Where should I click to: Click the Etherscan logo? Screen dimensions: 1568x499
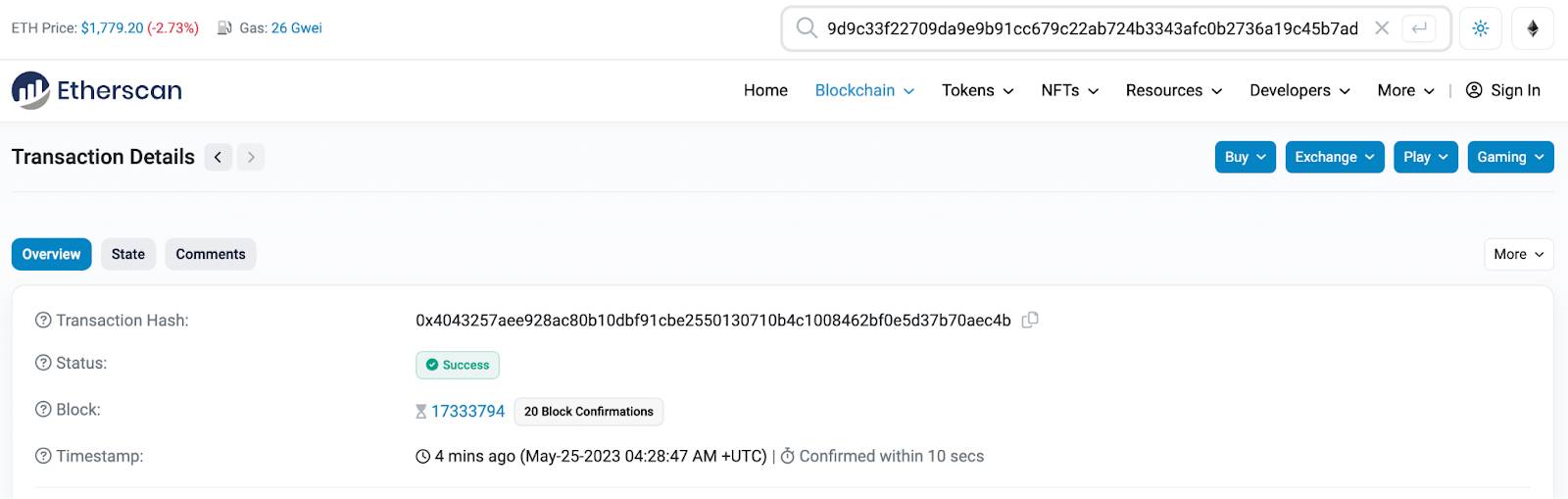[x=97, y=90]
